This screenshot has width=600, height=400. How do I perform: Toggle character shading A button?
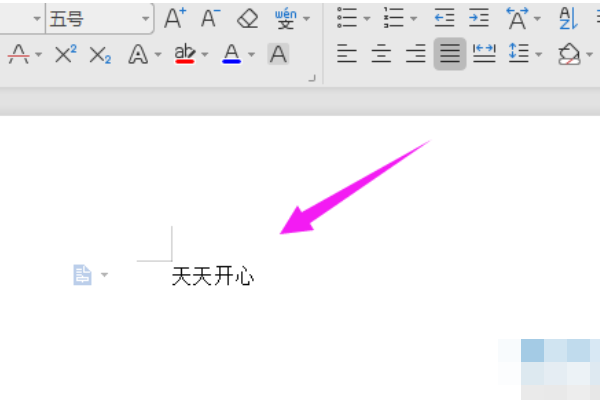tap(278, 54)
